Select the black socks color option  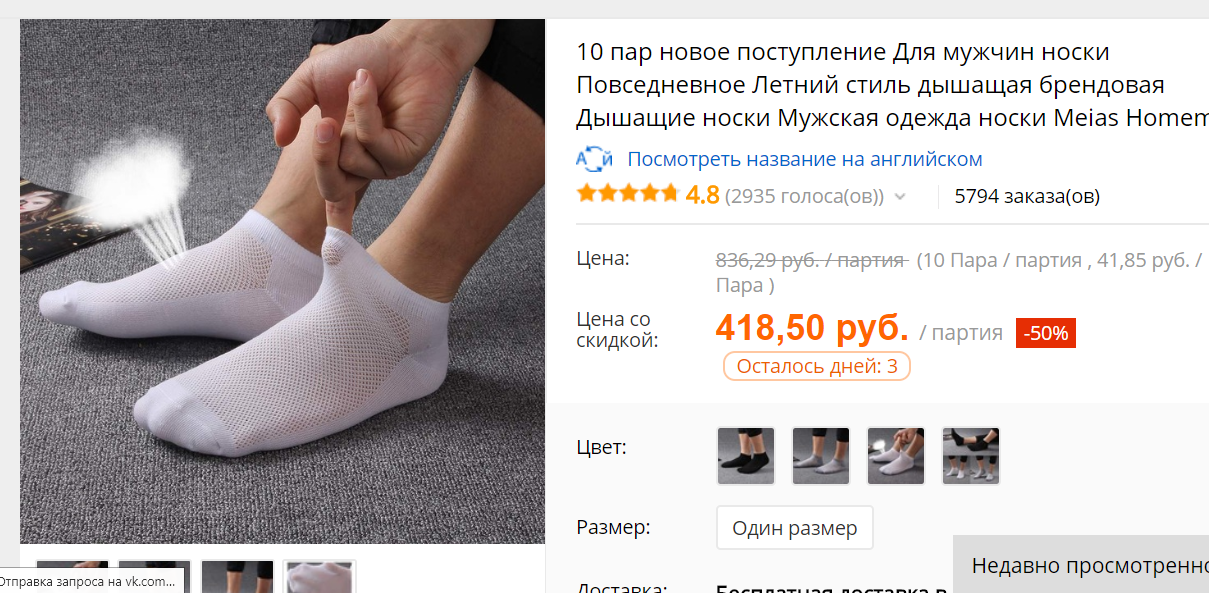(746, 456)
